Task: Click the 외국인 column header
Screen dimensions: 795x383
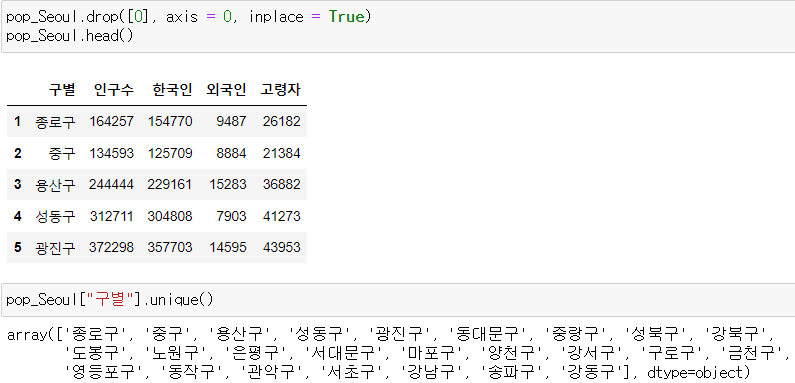Action: [x=226, y=90]
